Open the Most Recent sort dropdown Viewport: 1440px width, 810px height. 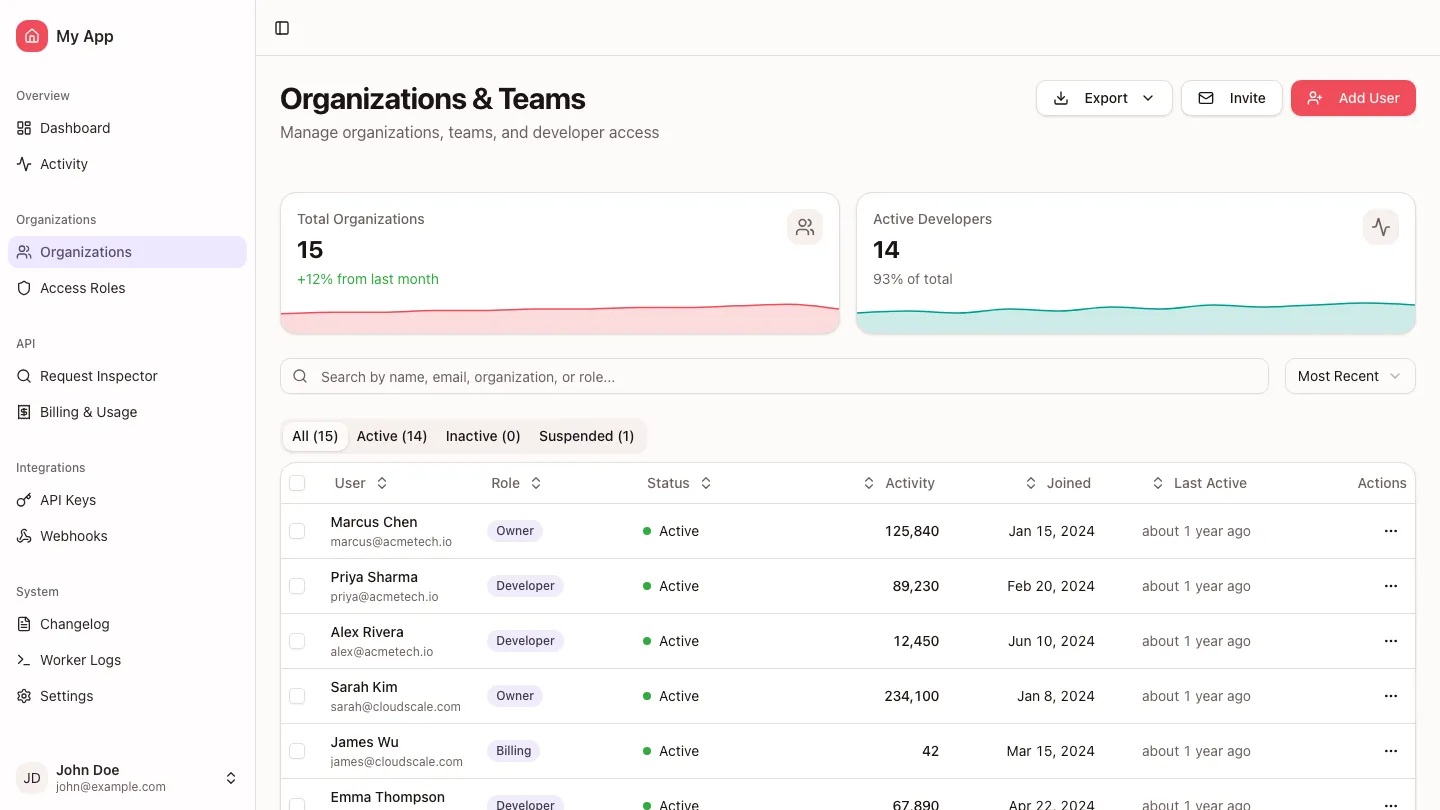click(1349, 376)
